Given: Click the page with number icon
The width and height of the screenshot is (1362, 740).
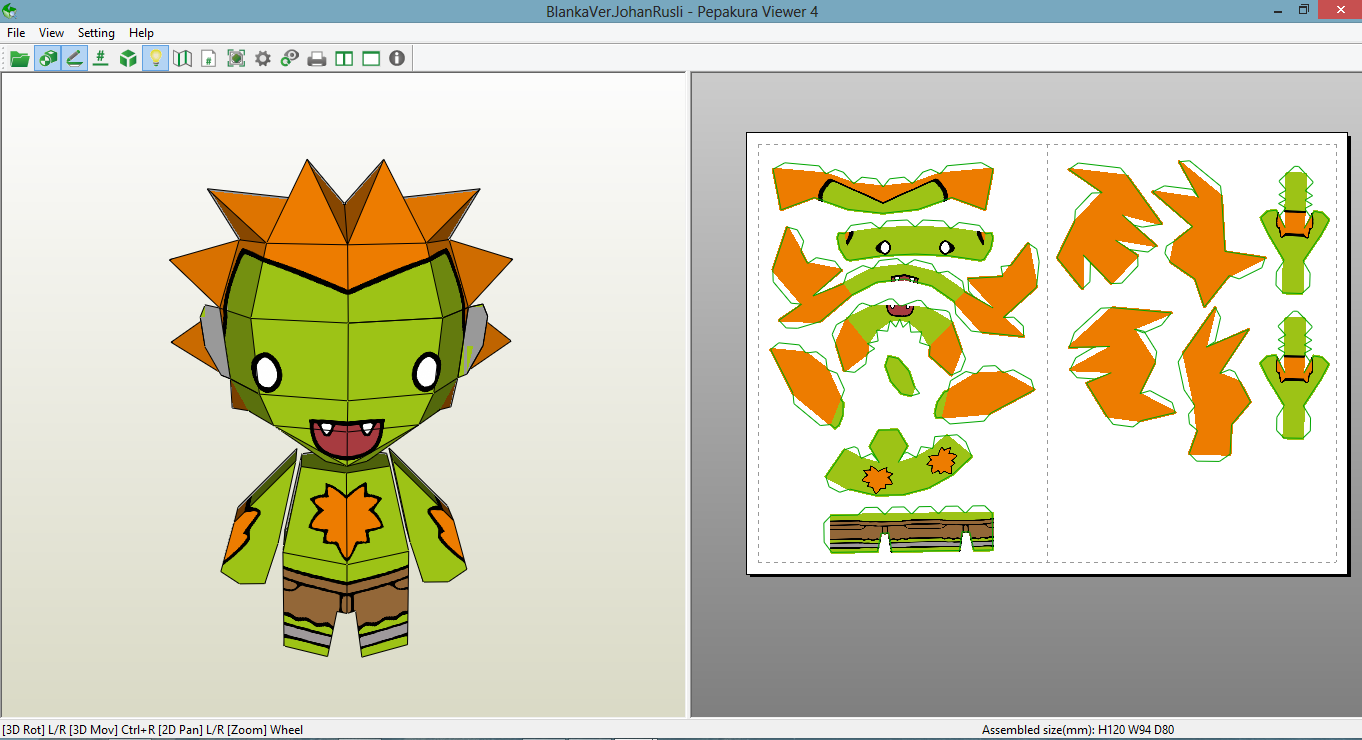Looking at the screenshot, I should pos(208,59).
